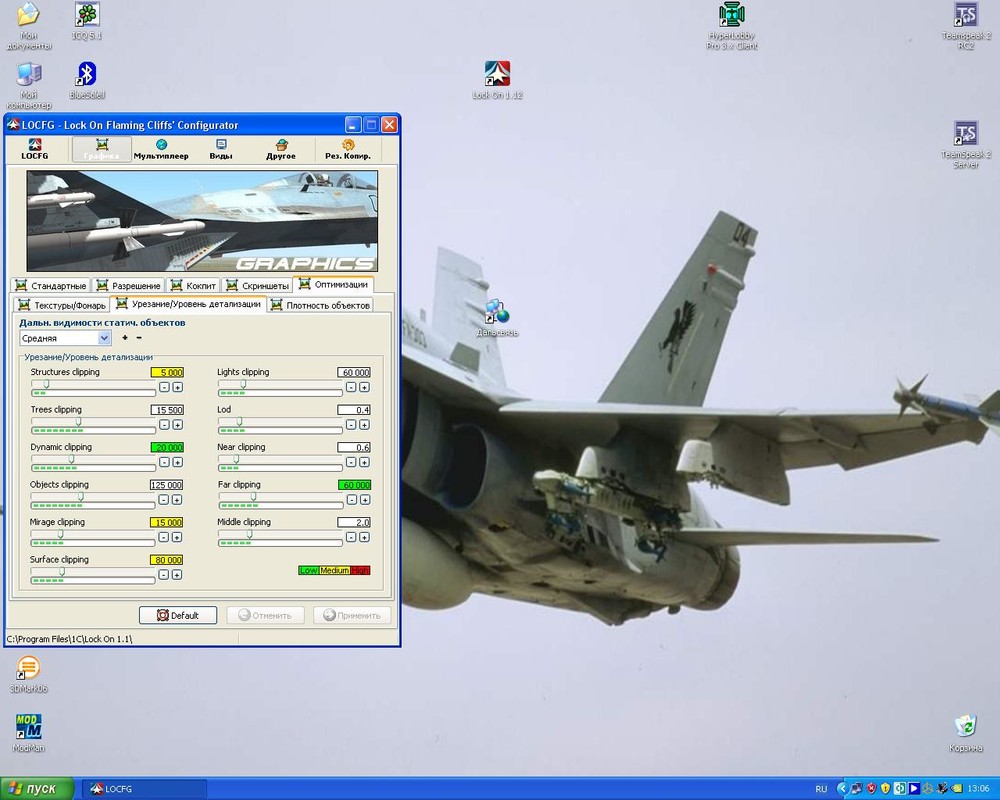Open the ModMan desktop shortcut

pyautogui.click(x=29, y=728)
